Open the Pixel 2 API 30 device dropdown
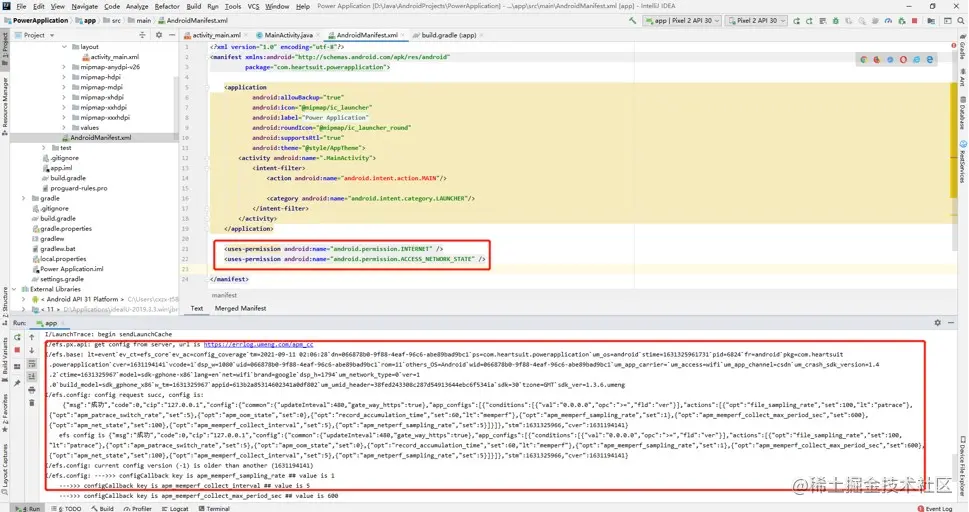 [756, 20]
